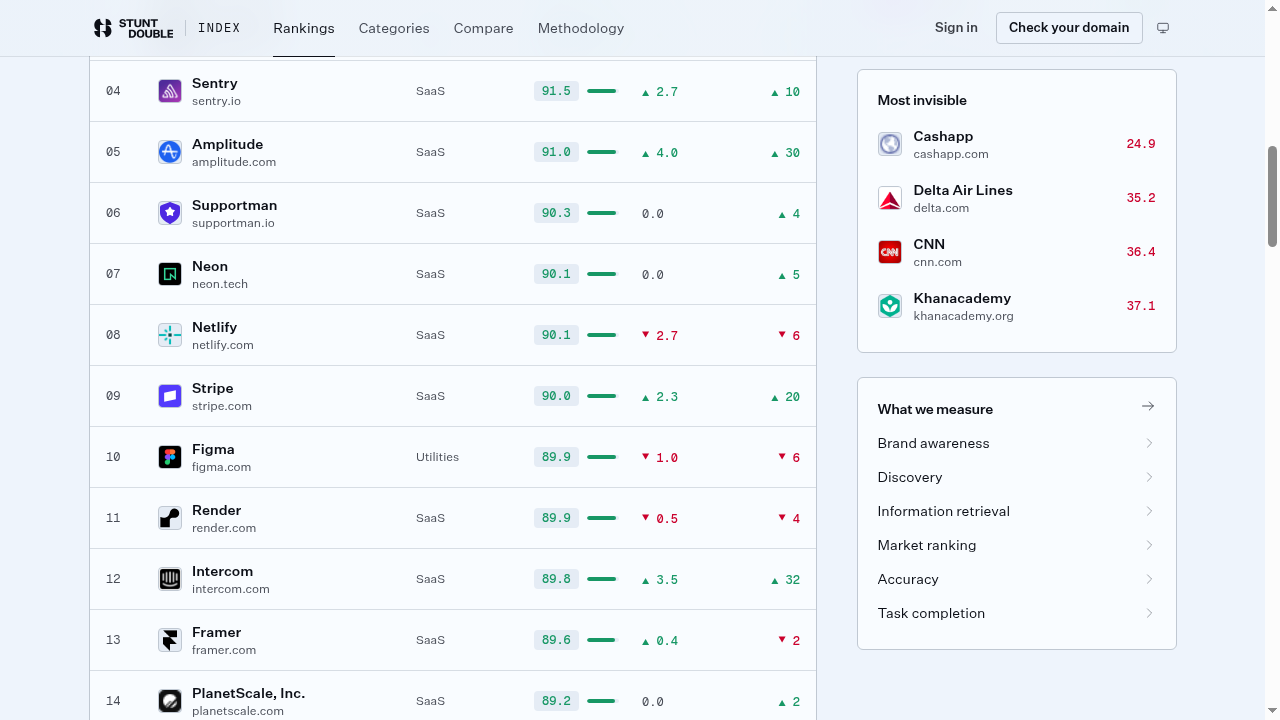Expand the Accuracy chevron

coord(1149,579)
